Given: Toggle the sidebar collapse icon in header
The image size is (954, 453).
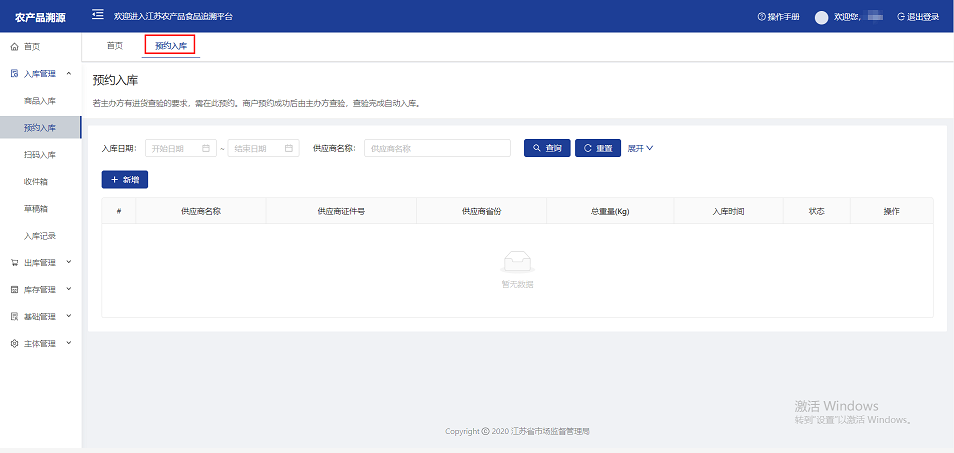Looking at the screenshot, I should (97, 15).
